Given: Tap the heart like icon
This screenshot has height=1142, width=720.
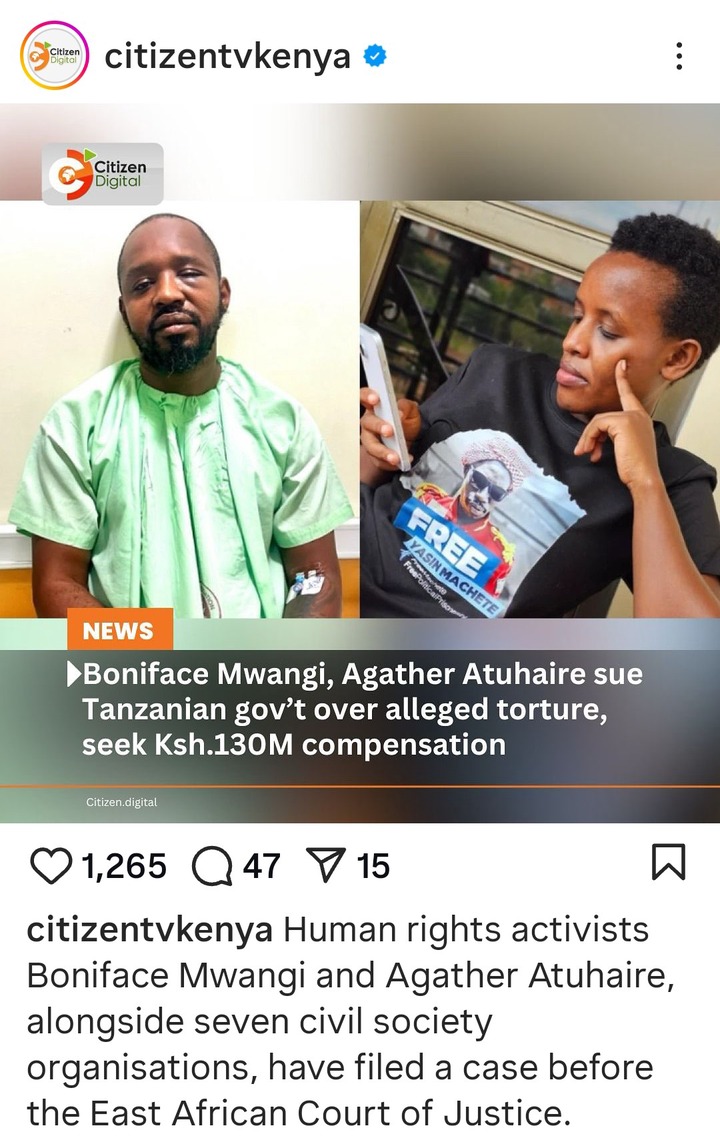Looking at the screenshot, I should click(51, 866).
